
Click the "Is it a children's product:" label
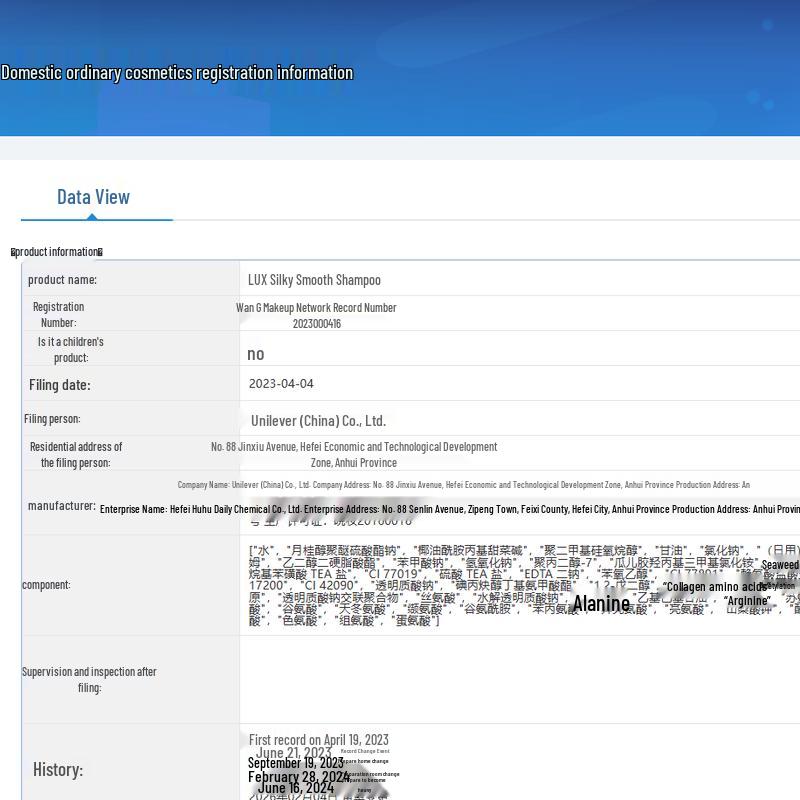point(70,349)
